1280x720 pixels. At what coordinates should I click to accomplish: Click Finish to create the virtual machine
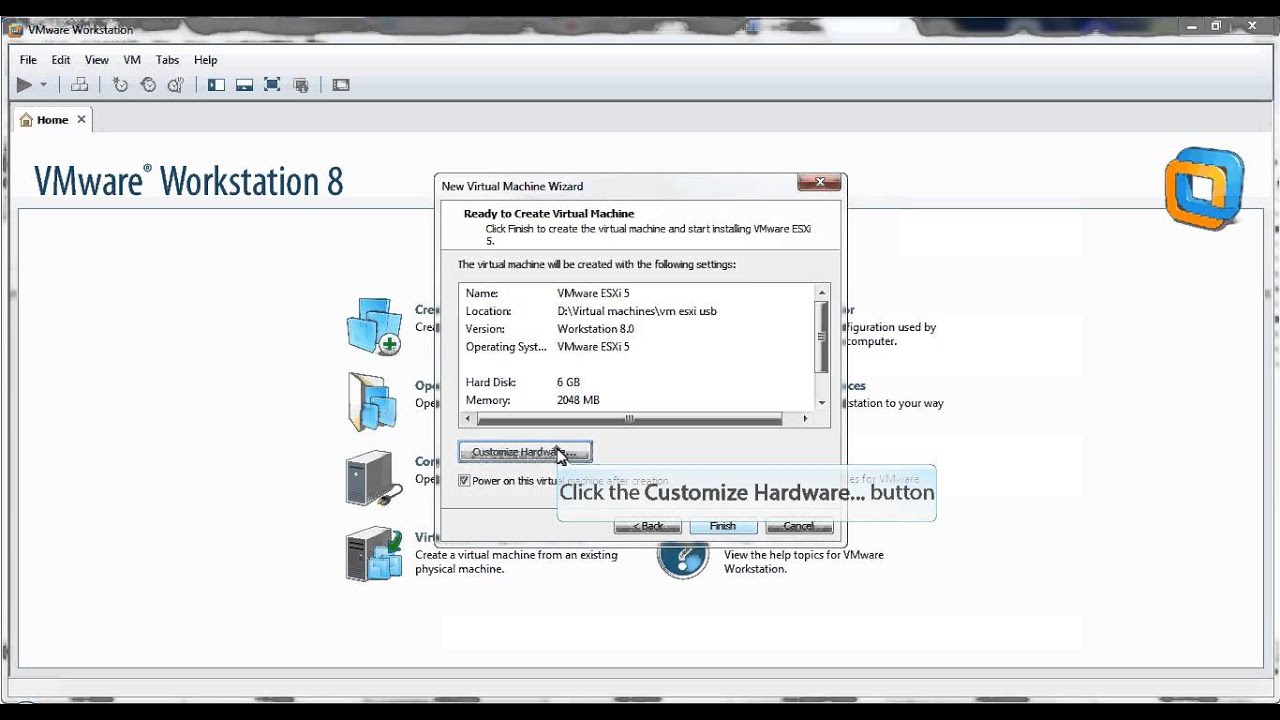(723, 526)
